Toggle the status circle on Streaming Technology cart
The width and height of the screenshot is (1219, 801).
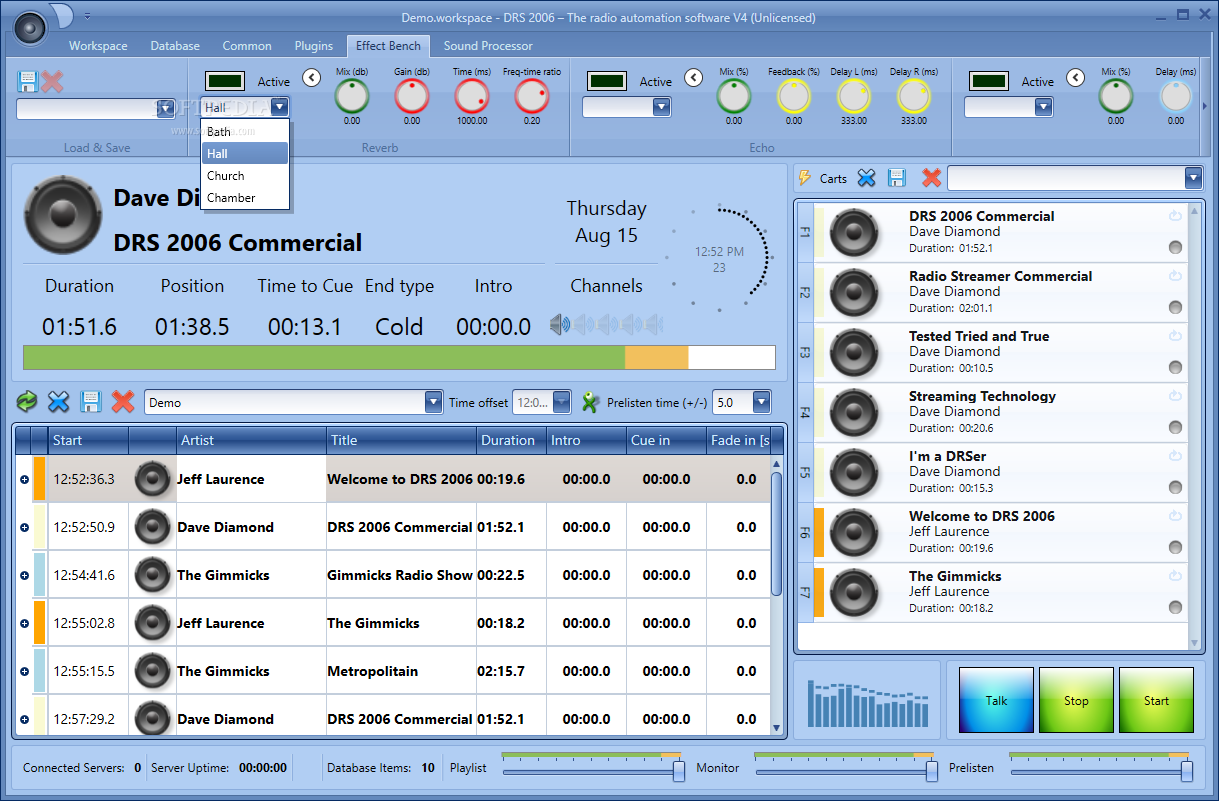[1175, 428]
